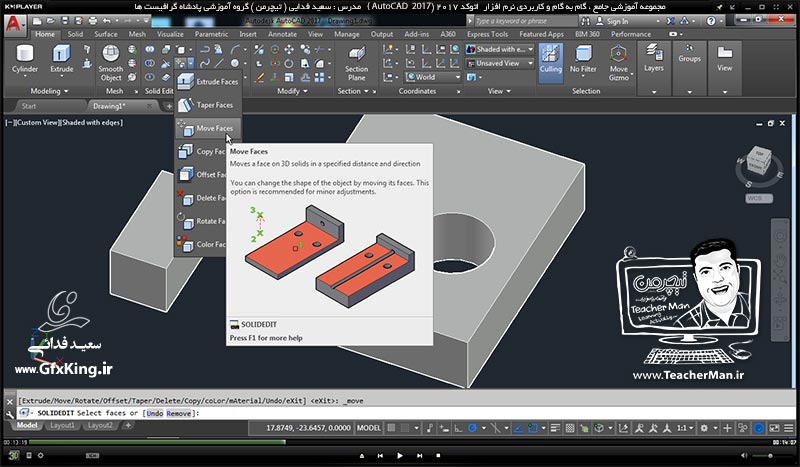Viewport: 800px width, 467px height.
Task: Skip to the next video track
Action: coord(419,455)
